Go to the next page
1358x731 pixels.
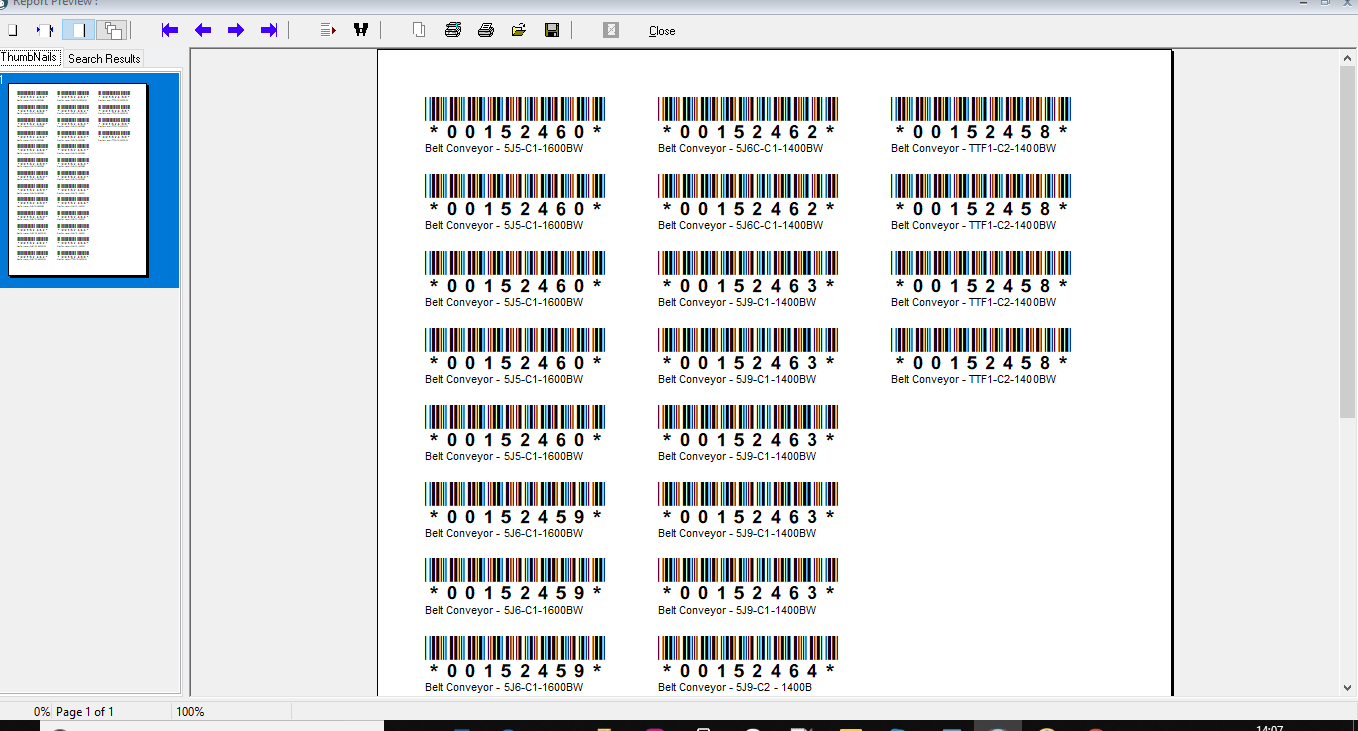236,30
